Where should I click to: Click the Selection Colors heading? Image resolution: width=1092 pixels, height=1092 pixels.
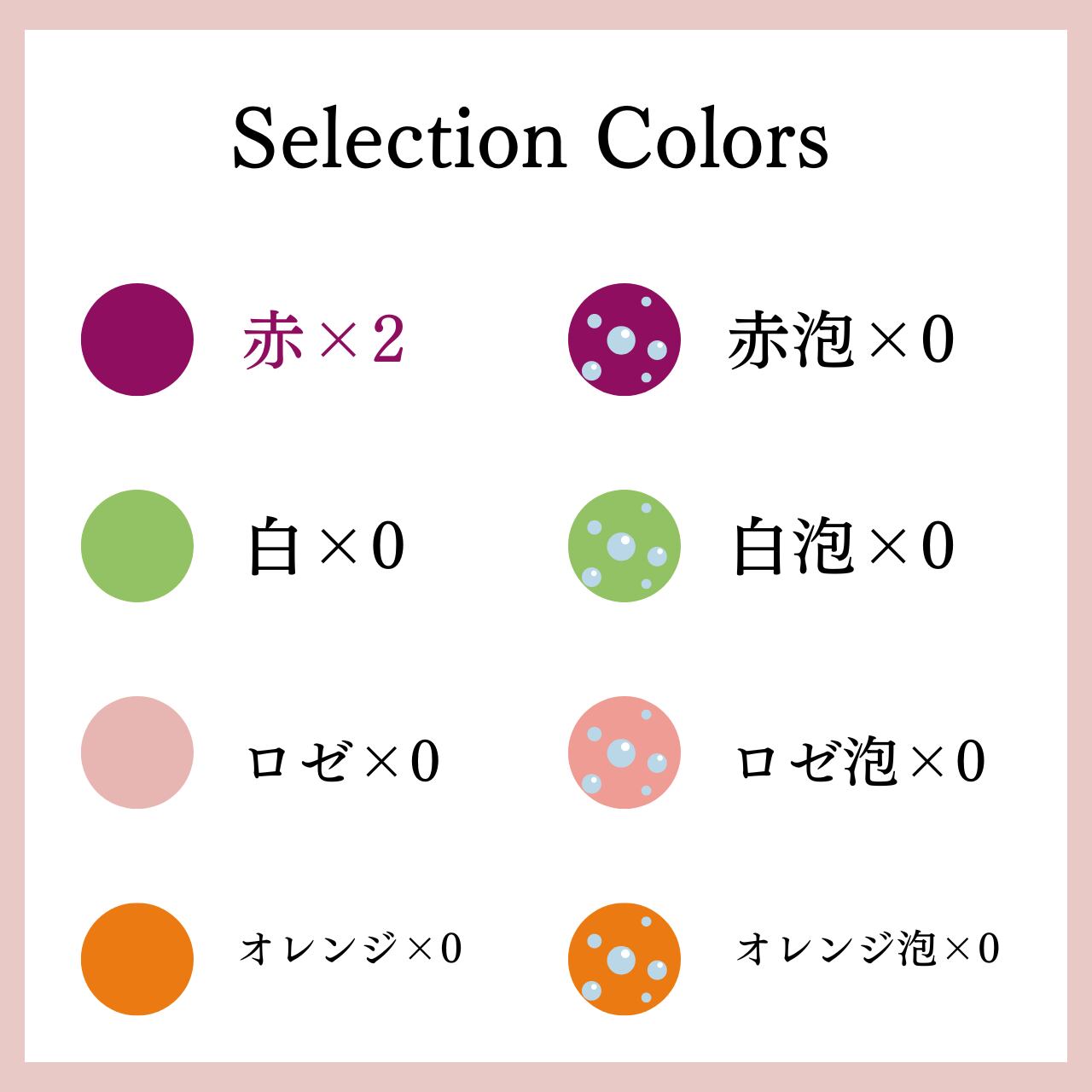(530, 140)
